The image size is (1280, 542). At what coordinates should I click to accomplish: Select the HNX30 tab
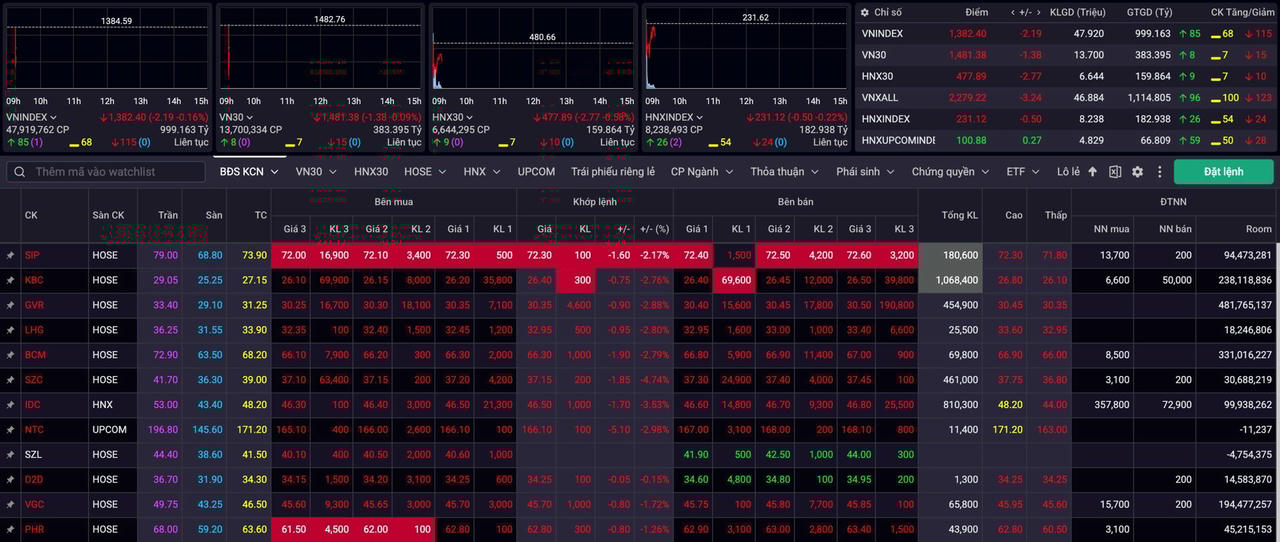[371, 172]
